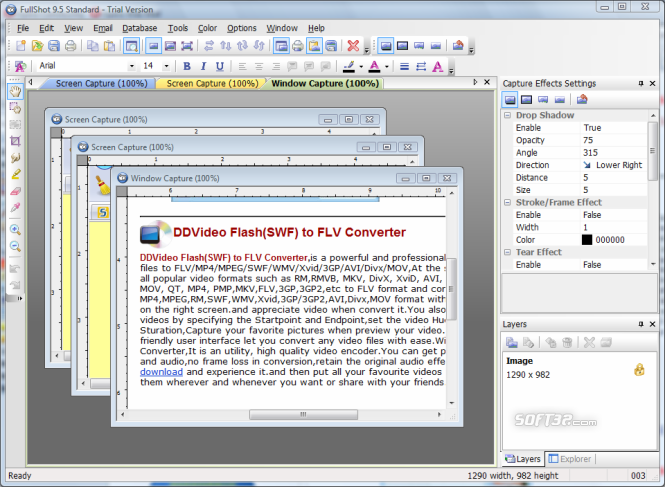
Task: Open the formatting toolbar options chevron
Action: point(451,71)
